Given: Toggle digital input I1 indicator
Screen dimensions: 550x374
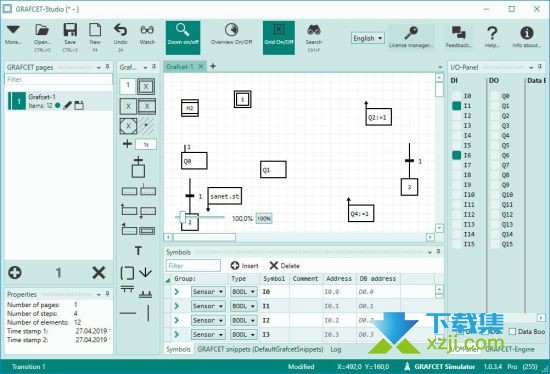Looking at the screenshot, I should tap(456, 106).
